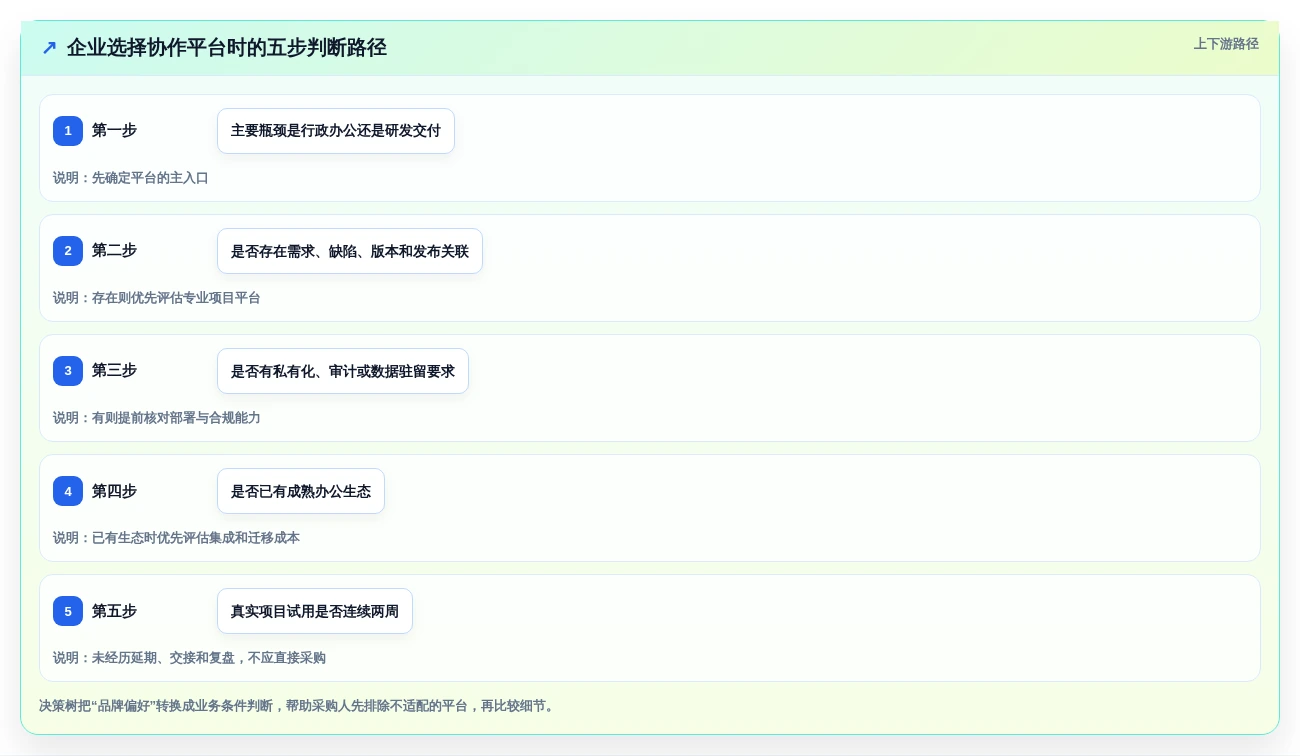Image resolution: width=1300 pixels, height=756 pixels.
Task: Click the 第二步 label
Action: click(114, 250)
